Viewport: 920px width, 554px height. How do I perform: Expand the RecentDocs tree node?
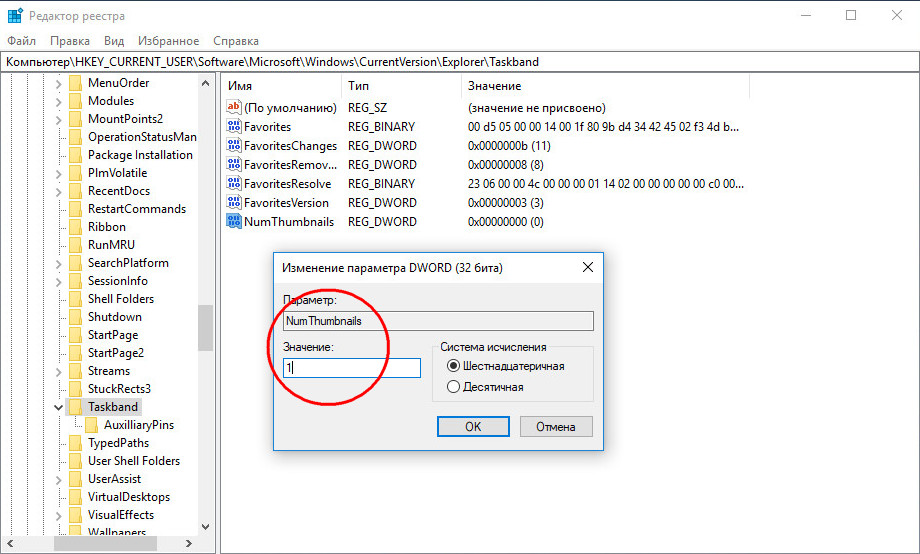58,191
